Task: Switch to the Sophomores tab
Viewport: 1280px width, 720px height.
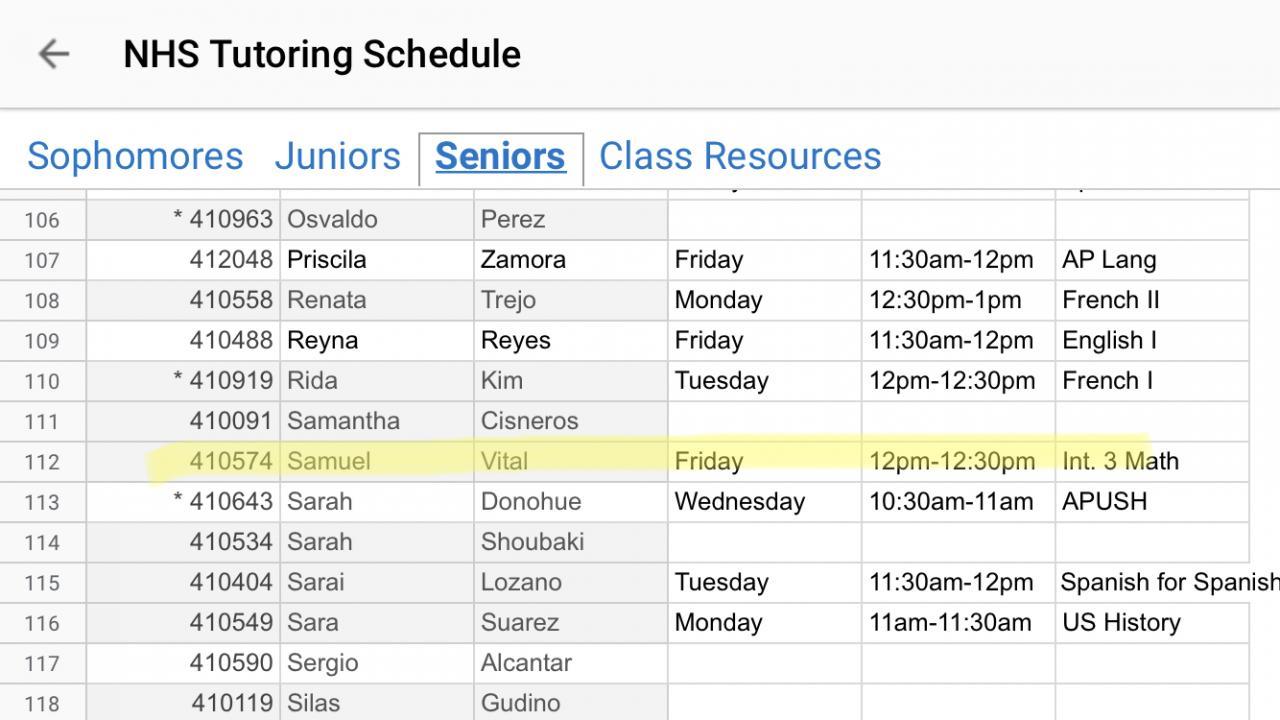Action: (x=135, y=157)
